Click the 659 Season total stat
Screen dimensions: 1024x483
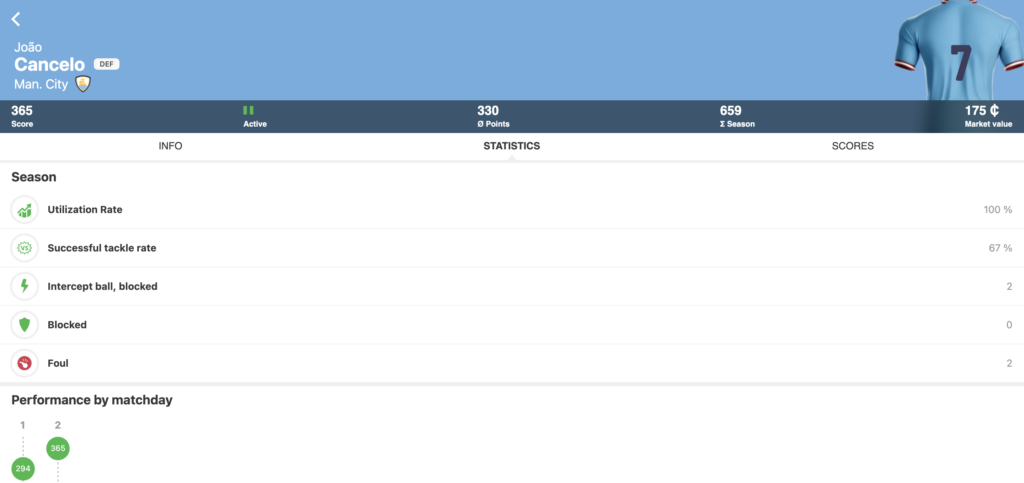[730, 111]
